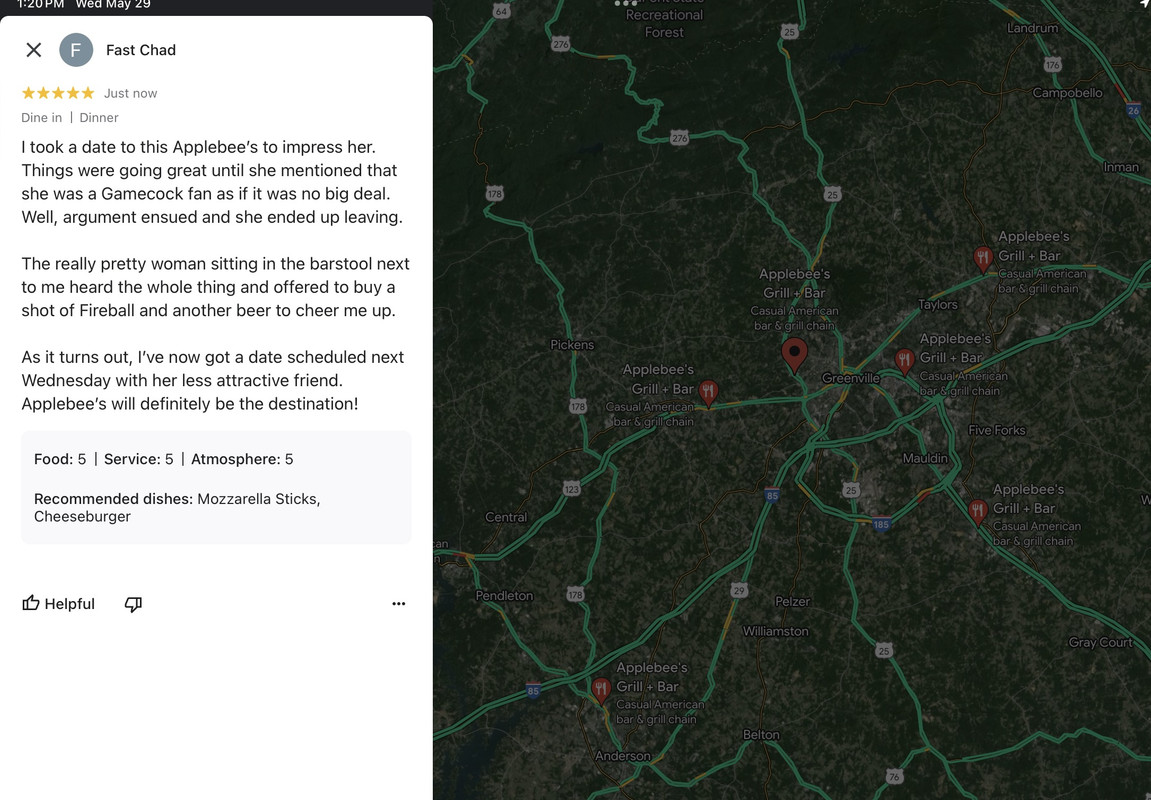The height and width of the screenshot is (800, 1151).
Task: Click the Route 176 highway shield
Action: coord(1053,65)
